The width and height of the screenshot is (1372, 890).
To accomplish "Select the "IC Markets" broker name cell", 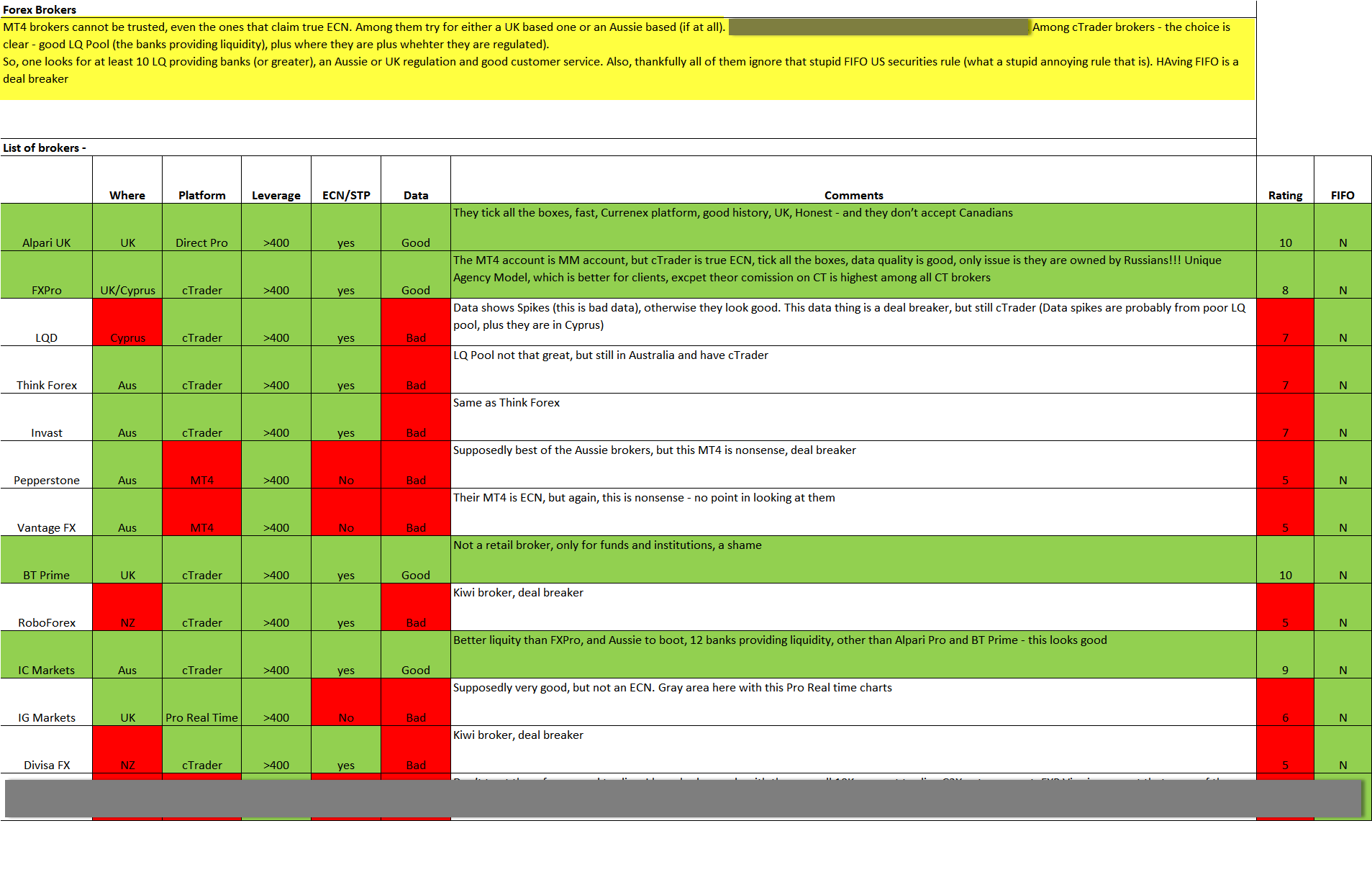I will point(47,655).
